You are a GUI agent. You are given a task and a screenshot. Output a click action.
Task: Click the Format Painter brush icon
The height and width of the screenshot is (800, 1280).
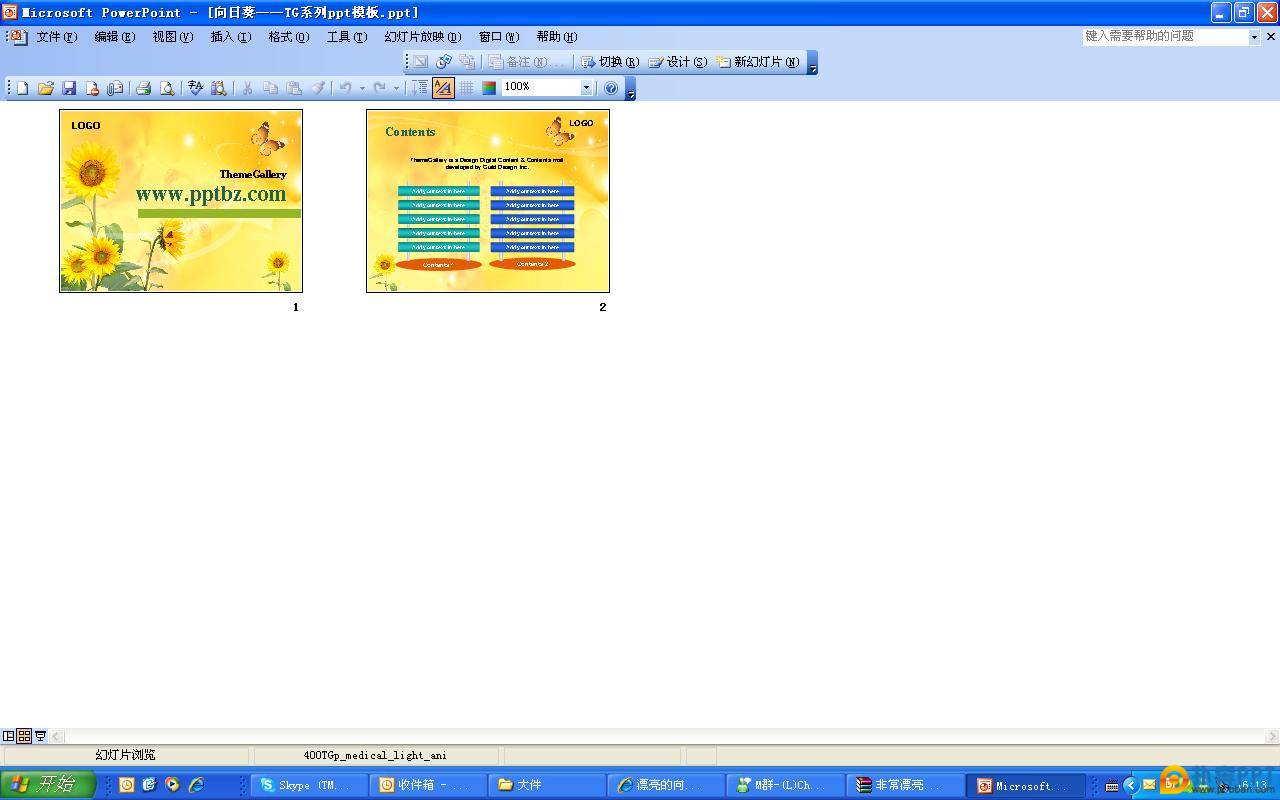click(x=317, y=88)
